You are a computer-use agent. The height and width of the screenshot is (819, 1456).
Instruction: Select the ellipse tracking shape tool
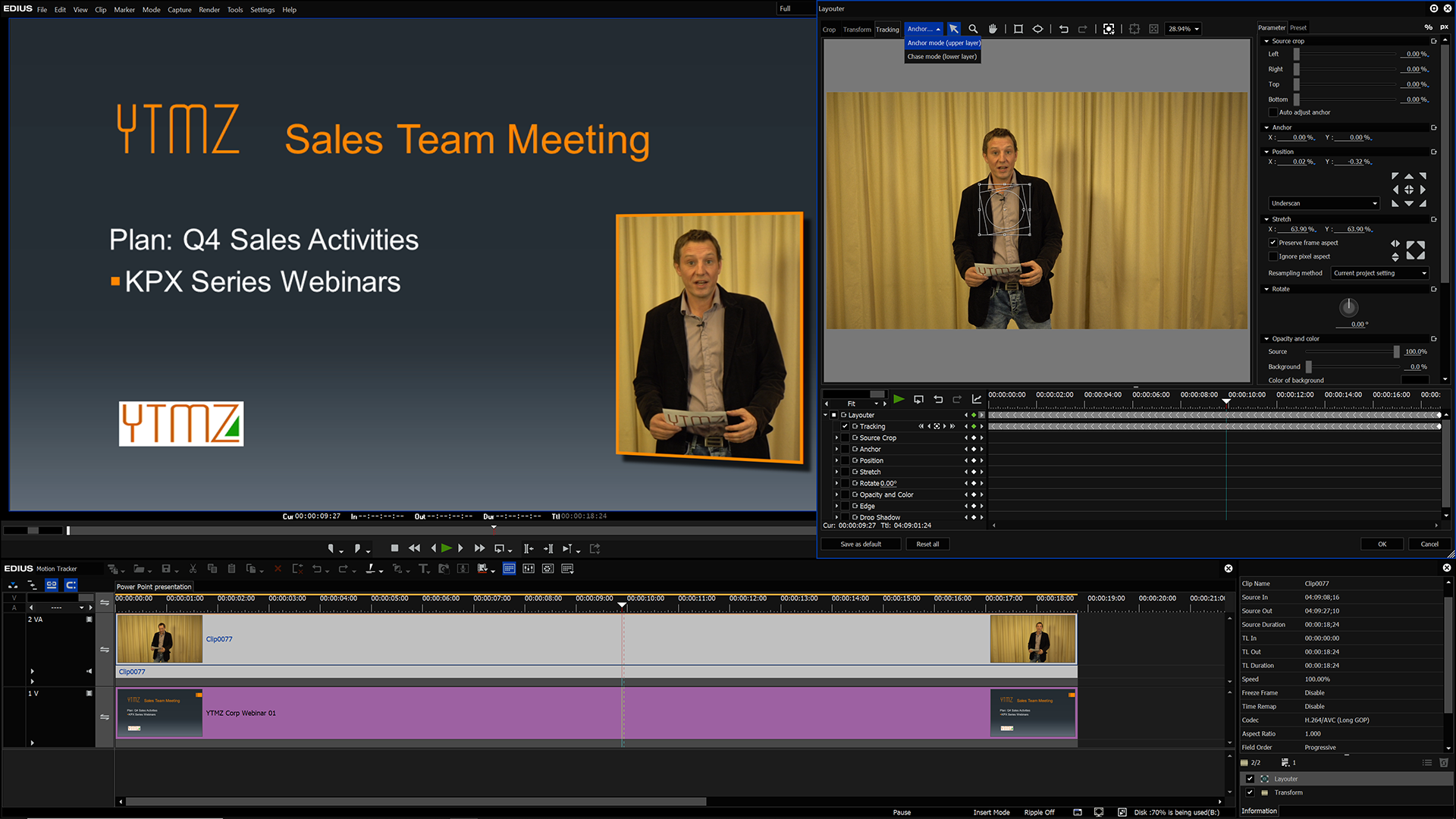tap(1037, 29)
